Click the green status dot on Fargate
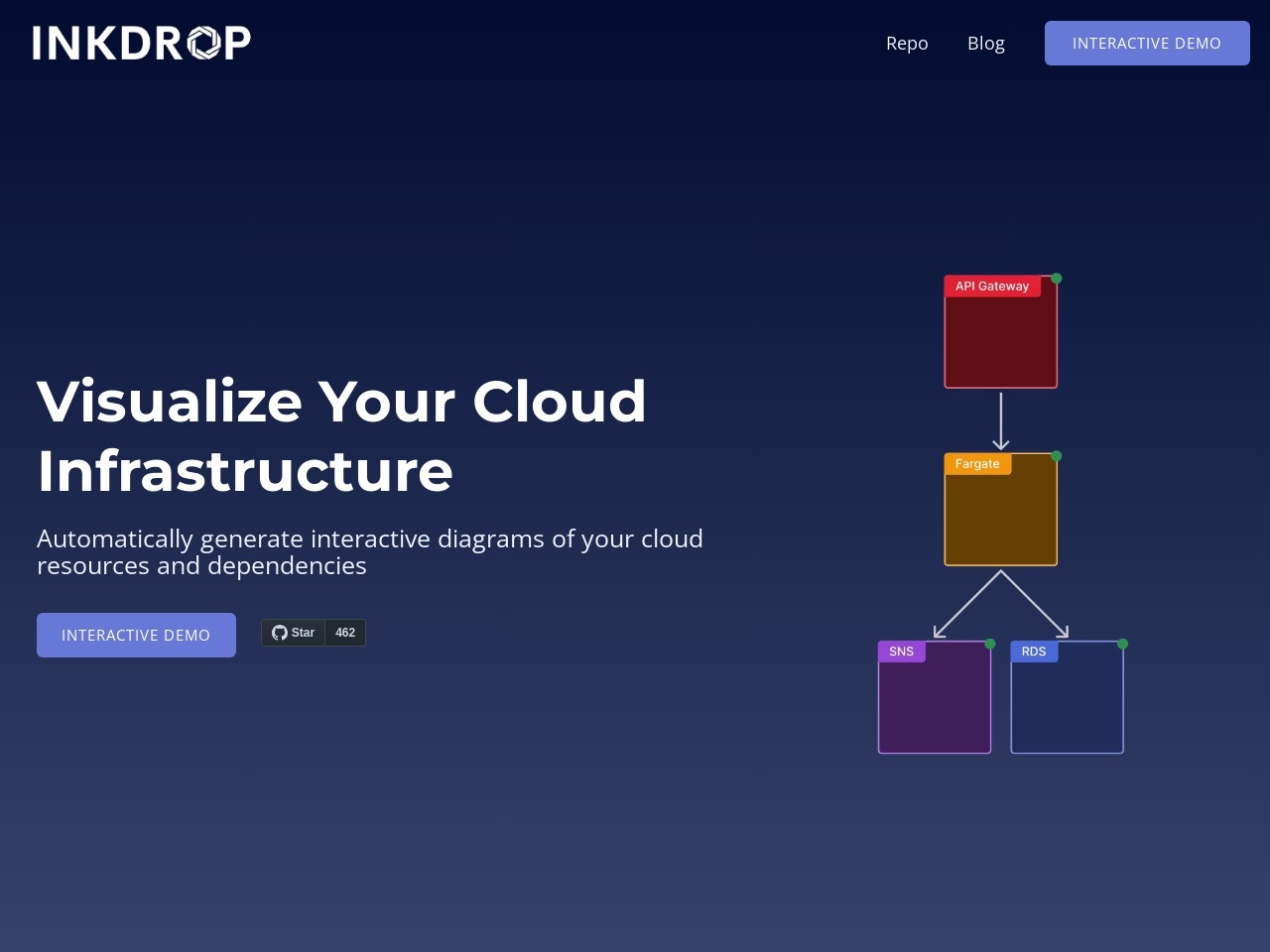 [1057, 456]
